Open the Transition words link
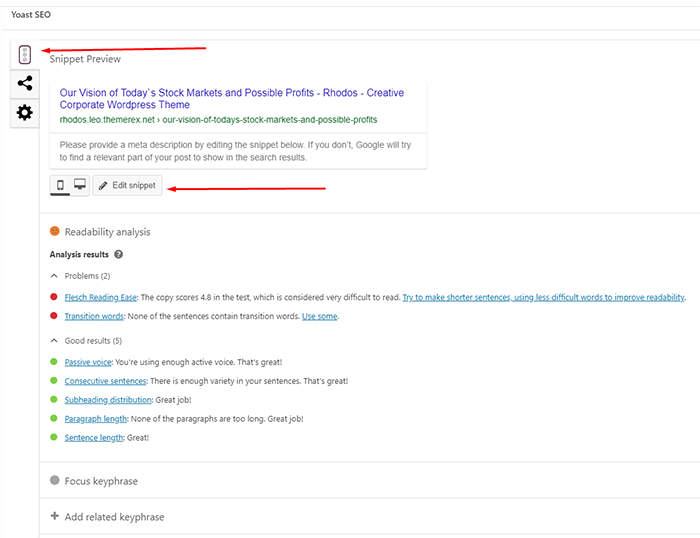This screenshot has height=538, width=700. [94, 316]
